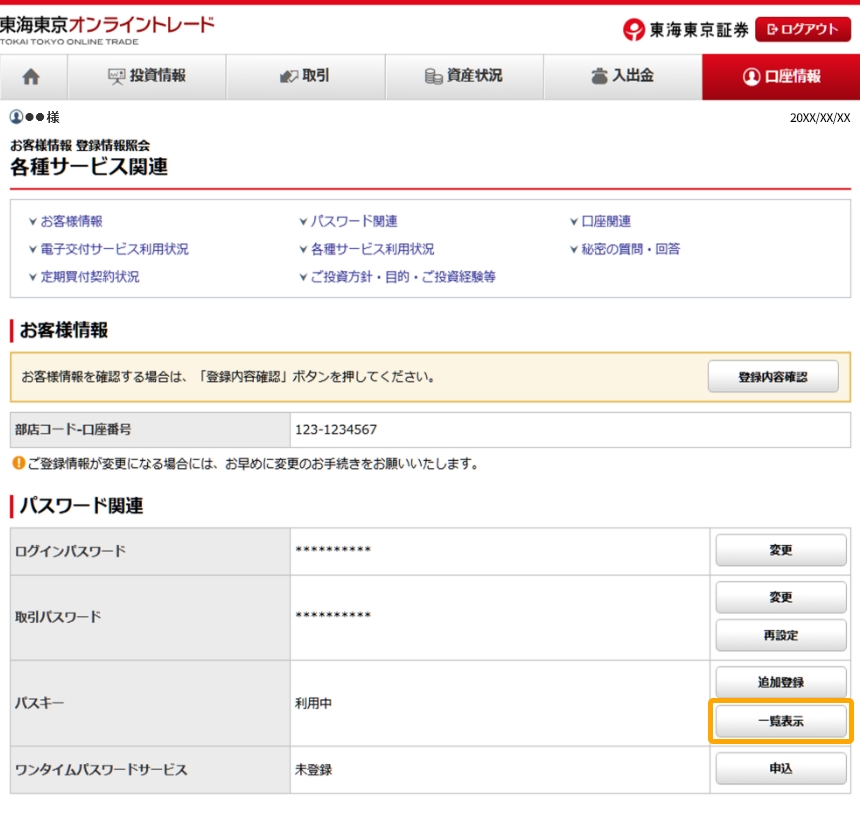The width and height of the screenshot is (860, 813).
Task: Click 申込 for ワンタイムパスワードサービス
Action: [780, 769]
